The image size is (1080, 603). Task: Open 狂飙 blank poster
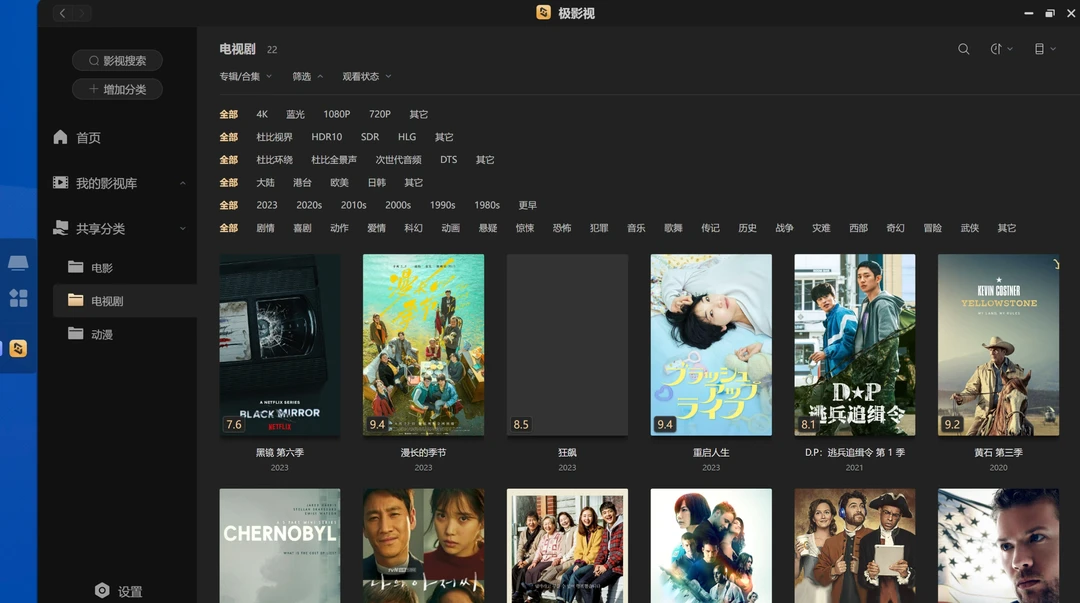pos(568,345)
